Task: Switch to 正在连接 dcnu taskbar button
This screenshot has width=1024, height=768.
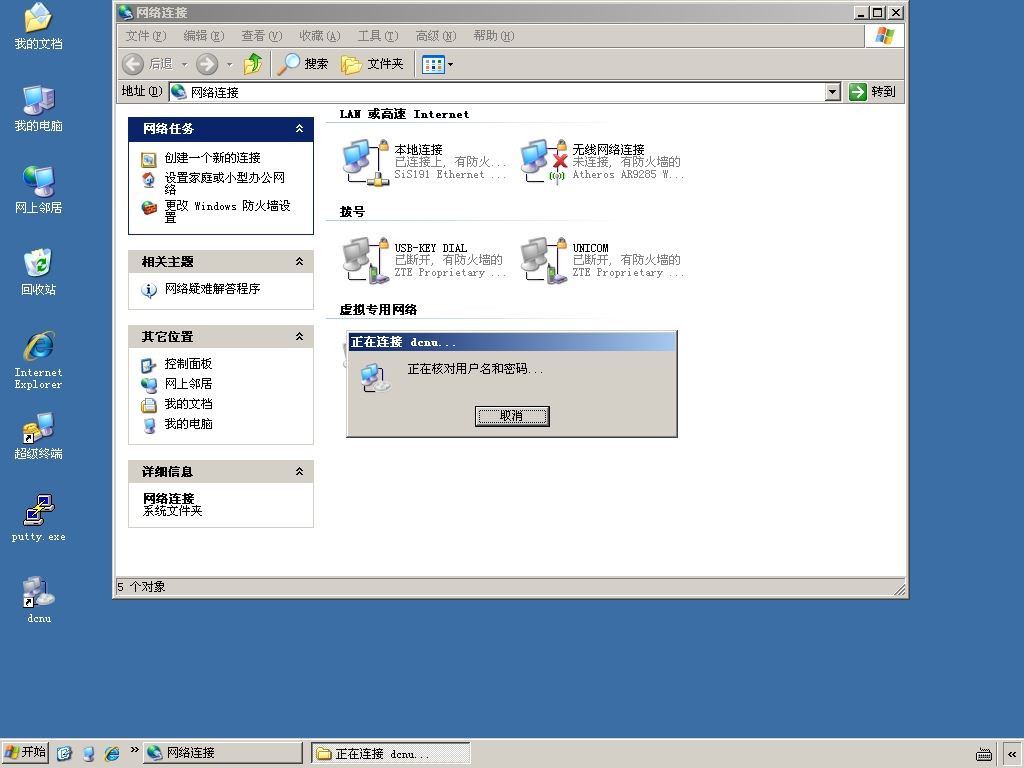Action: pyautogui.click(x=391, y=753)
